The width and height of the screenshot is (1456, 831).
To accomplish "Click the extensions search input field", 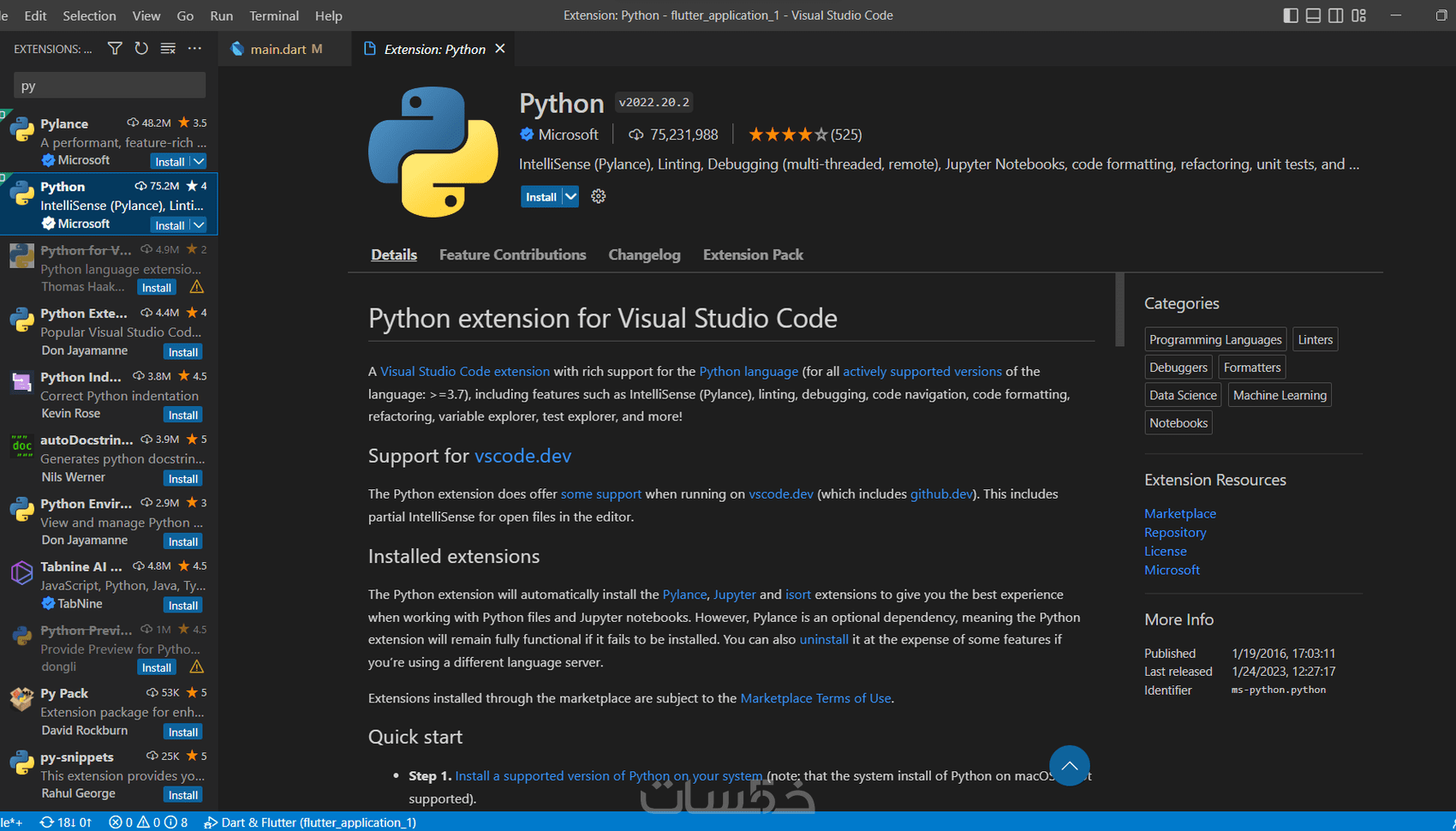I will click(110, 86).
